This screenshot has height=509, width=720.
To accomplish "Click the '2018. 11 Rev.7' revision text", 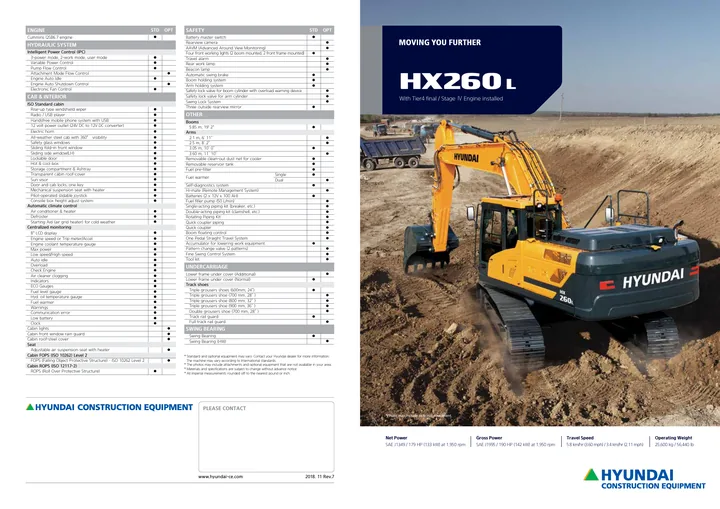I will (x=320, y=476).
